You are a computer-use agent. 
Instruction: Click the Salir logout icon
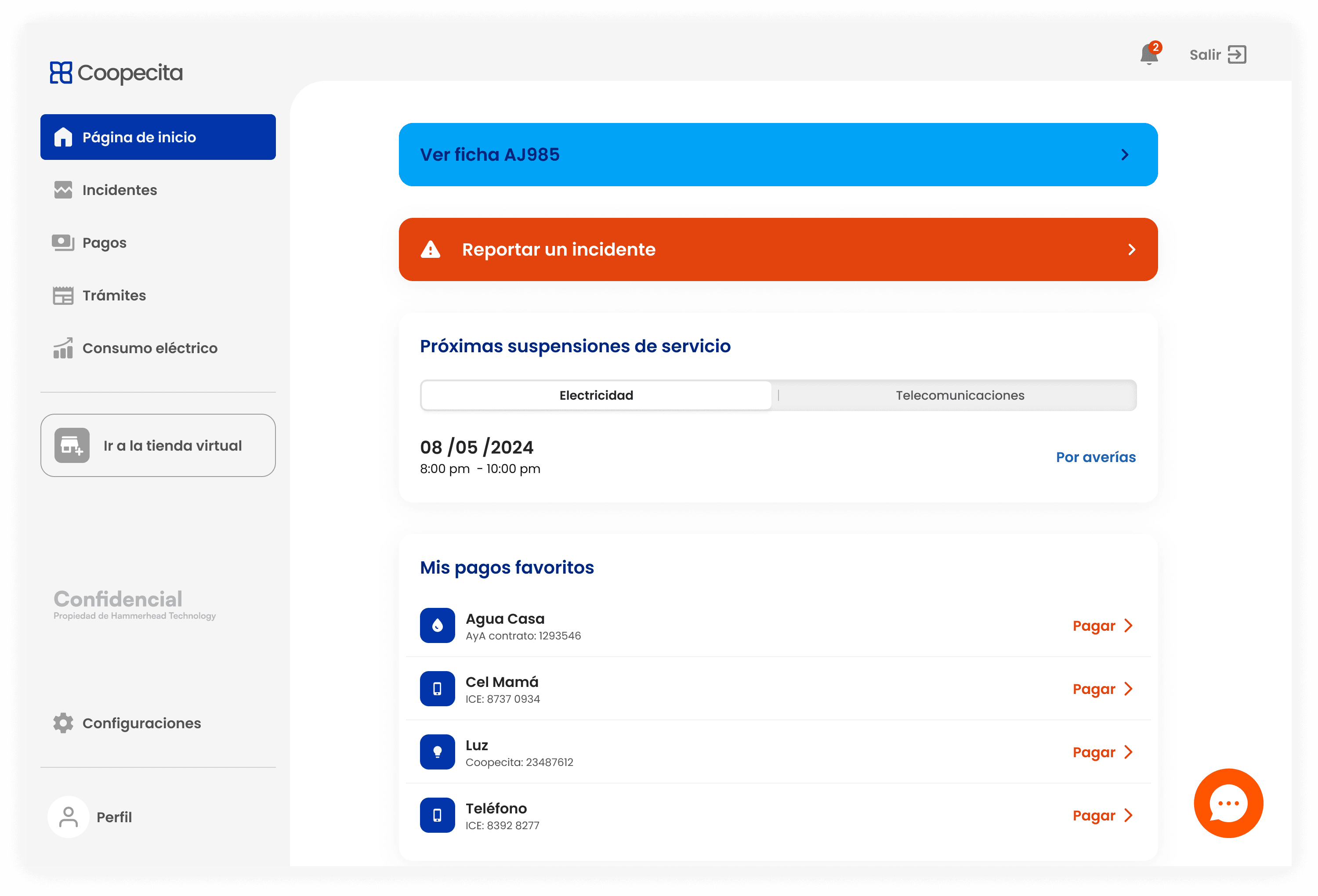(1237, 54)
